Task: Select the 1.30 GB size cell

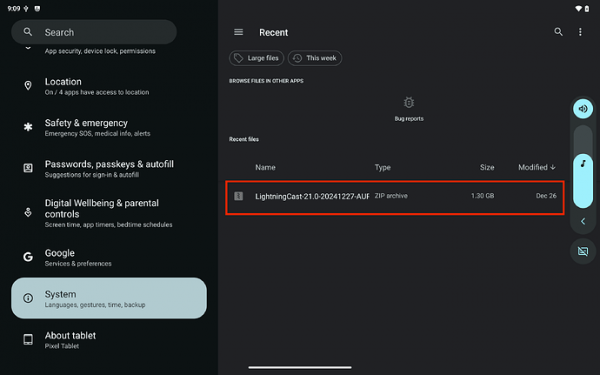Action: point(482,196)
